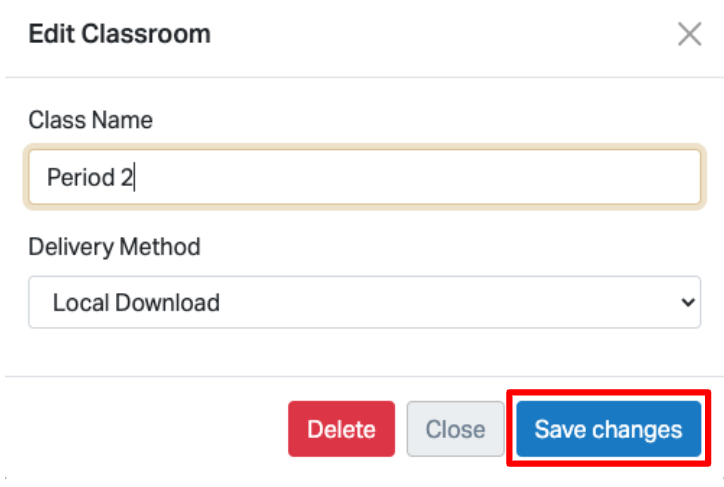Image resolution: width=724 pixels, height=487 pixels.
Task: Click the word Name in the class label
Action: (125, 120)
